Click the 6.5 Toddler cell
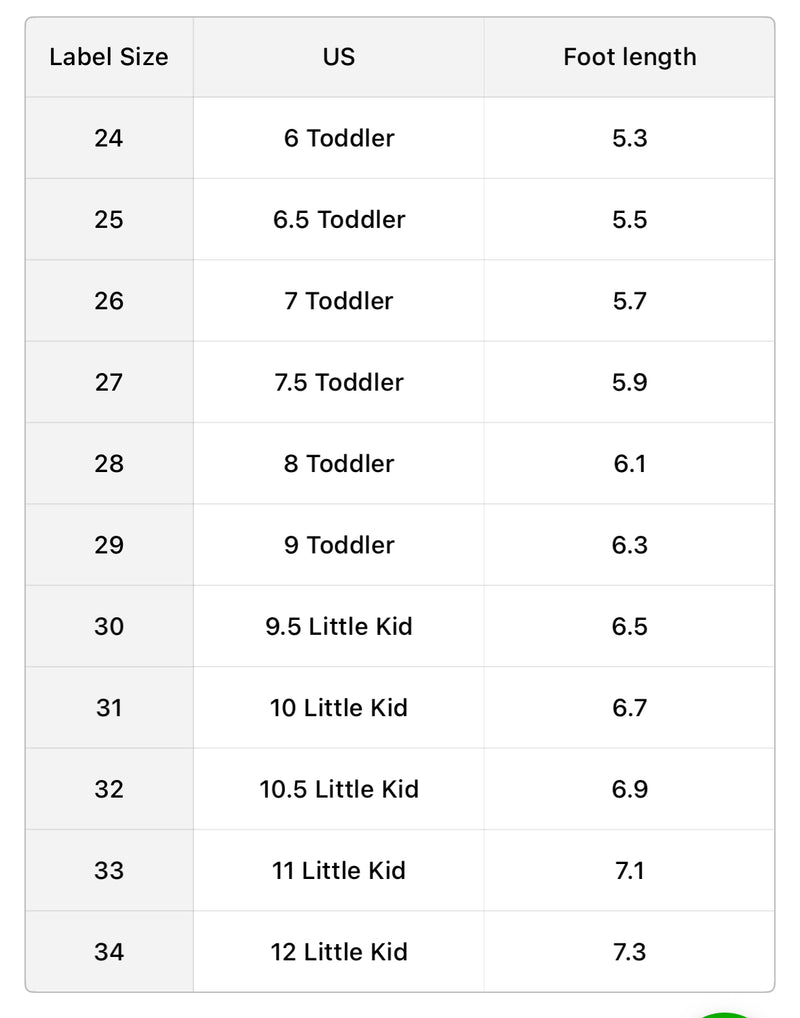 pos(339,220)
